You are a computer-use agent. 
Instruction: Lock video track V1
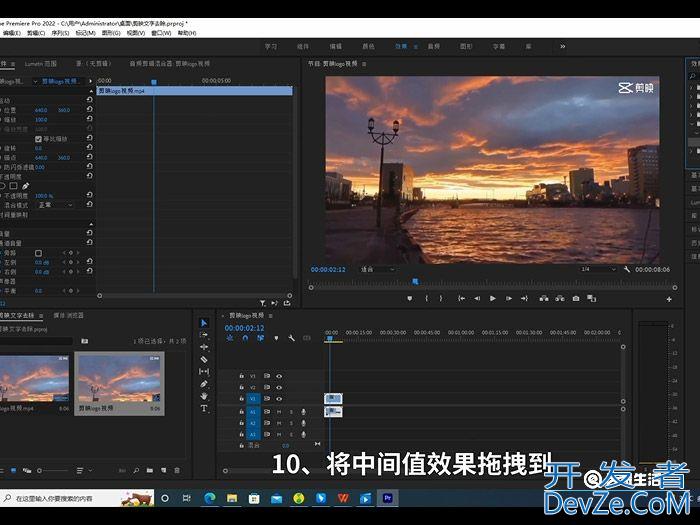(x=241, y=399)
